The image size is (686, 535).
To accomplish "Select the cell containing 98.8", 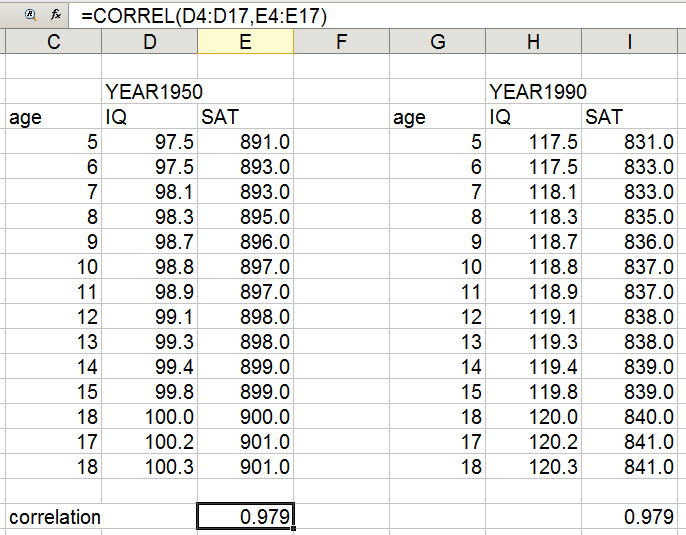I will coord(150,266).
